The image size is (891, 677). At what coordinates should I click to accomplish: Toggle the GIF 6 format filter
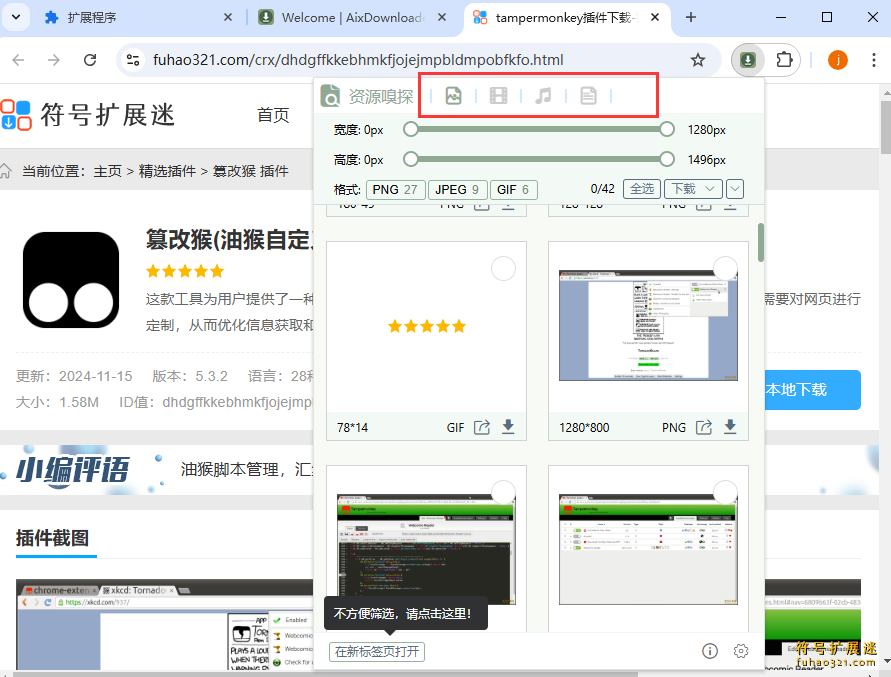pyautogui.click(x=513, y=189)
